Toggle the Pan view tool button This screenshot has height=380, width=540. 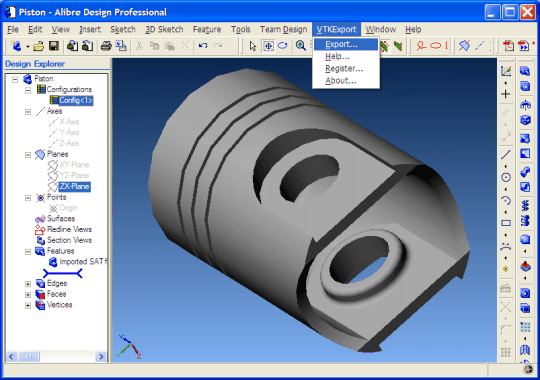click(x=268, y=46)
